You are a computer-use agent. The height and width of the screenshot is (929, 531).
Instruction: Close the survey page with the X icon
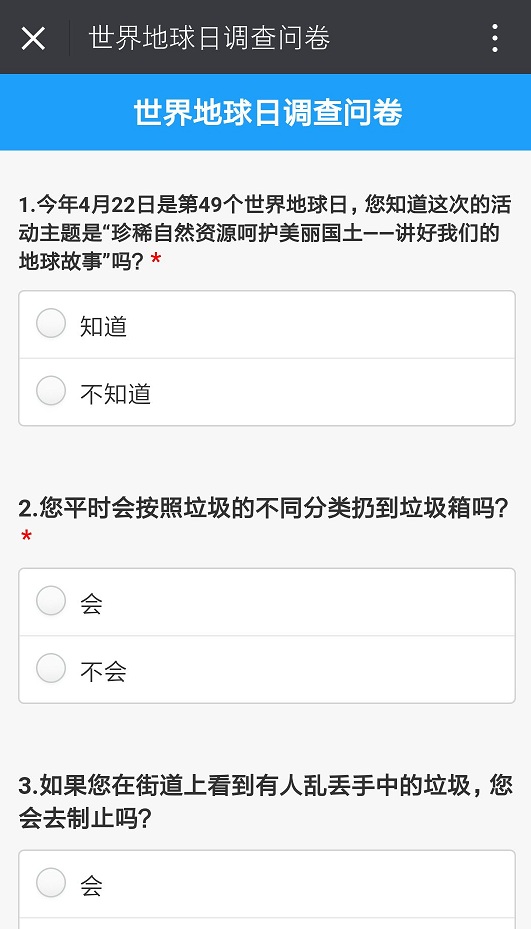(33, 39)
